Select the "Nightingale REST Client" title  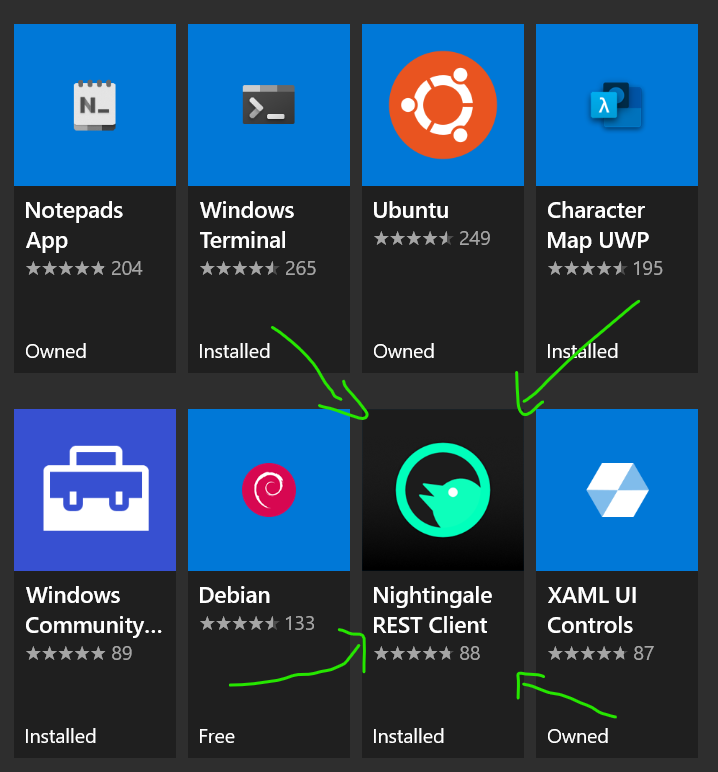(x=432, y=610)
